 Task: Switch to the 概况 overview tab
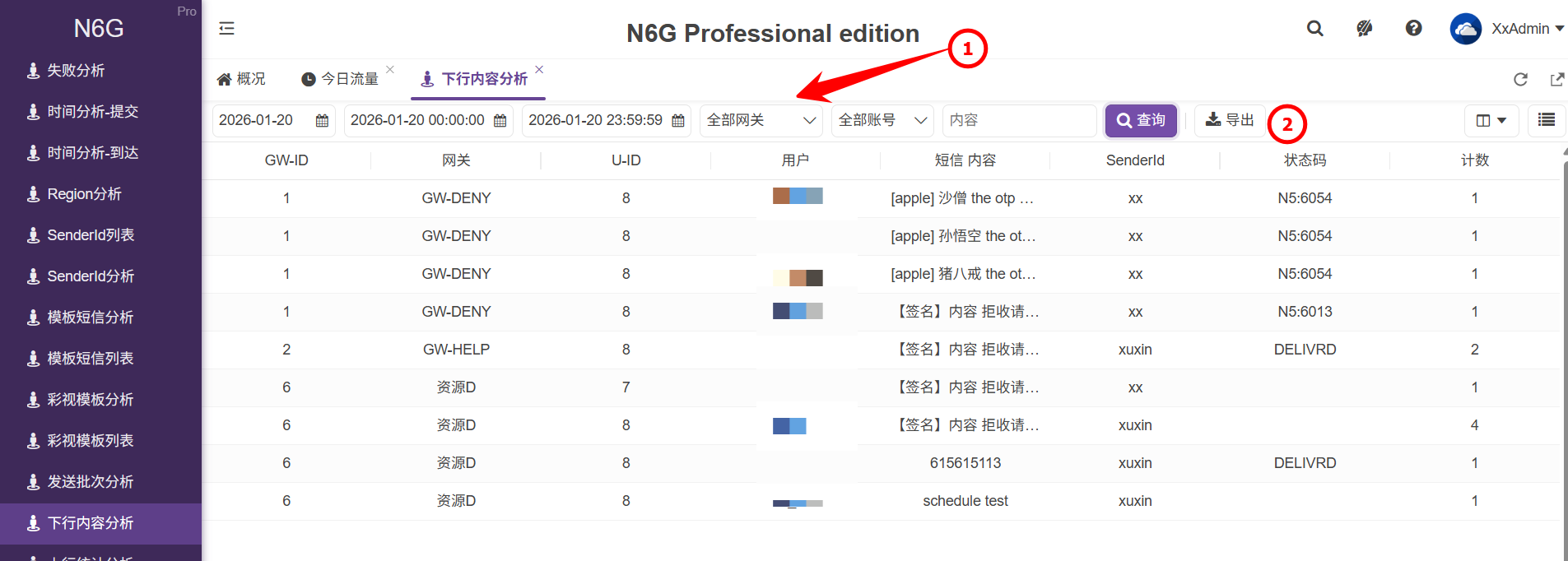241,79
